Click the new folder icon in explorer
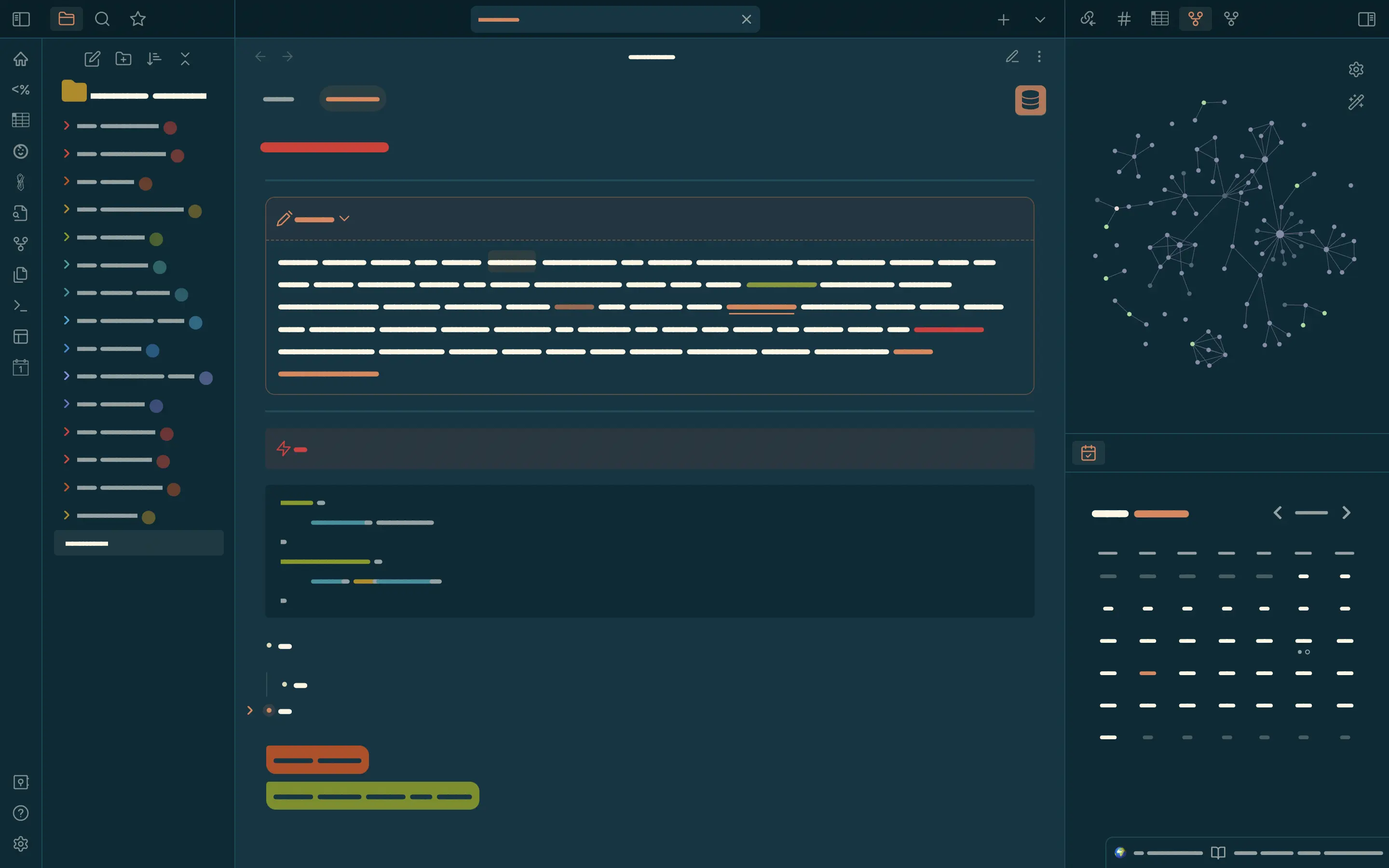Image resolution: width=1389 pixels, height=868 pixels. 123,58
